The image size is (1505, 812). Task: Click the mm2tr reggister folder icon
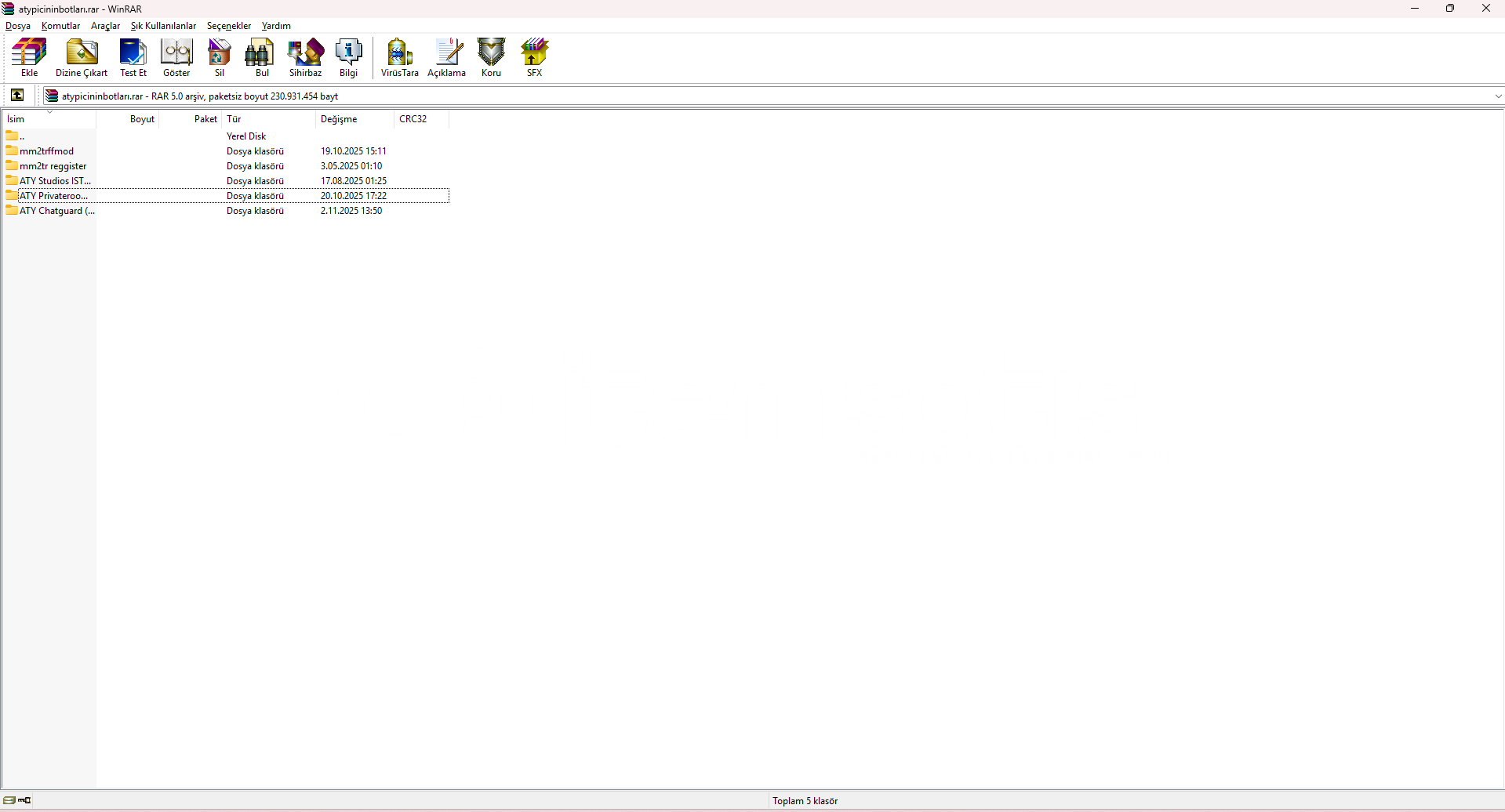pos(12,165)
